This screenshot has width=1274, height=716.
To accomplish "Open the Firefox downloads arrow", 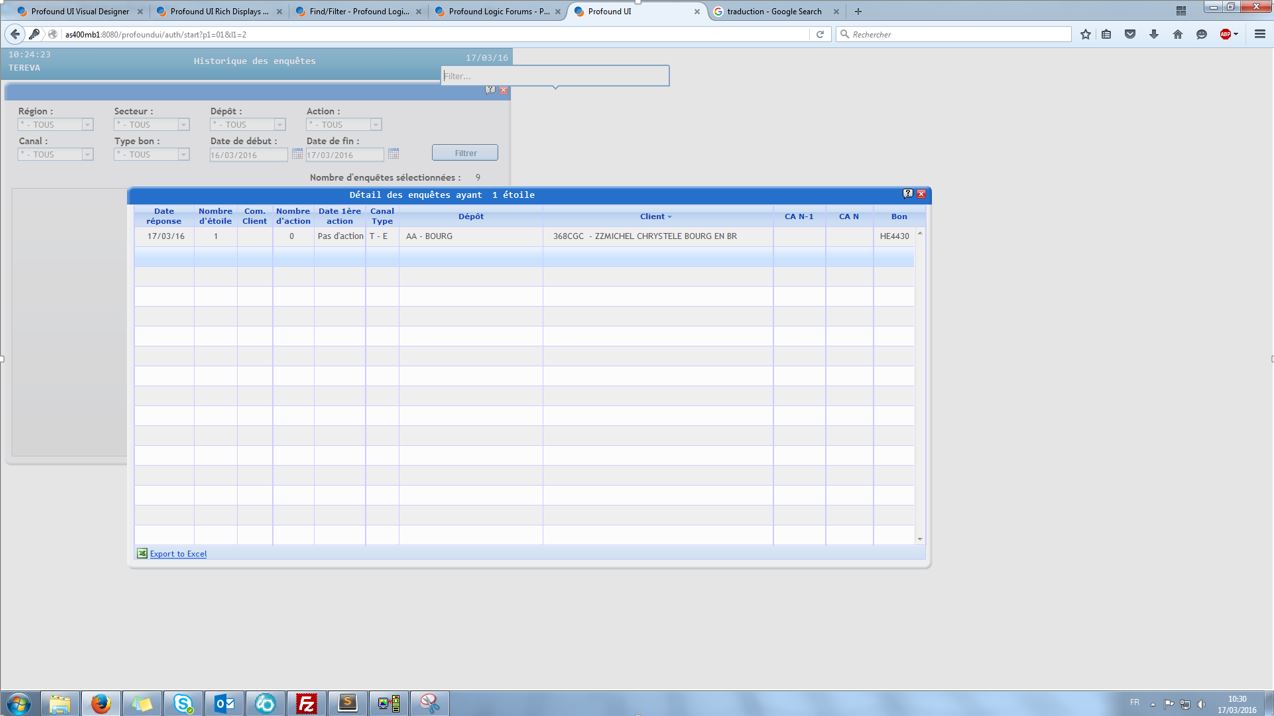I will (x=1154, y=34).
